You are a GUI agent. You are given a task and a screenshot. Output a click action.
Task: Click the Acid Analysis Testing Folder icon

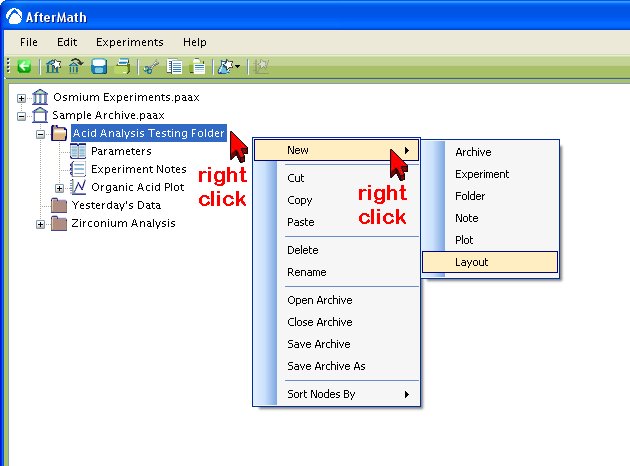(x=59, y=133)
